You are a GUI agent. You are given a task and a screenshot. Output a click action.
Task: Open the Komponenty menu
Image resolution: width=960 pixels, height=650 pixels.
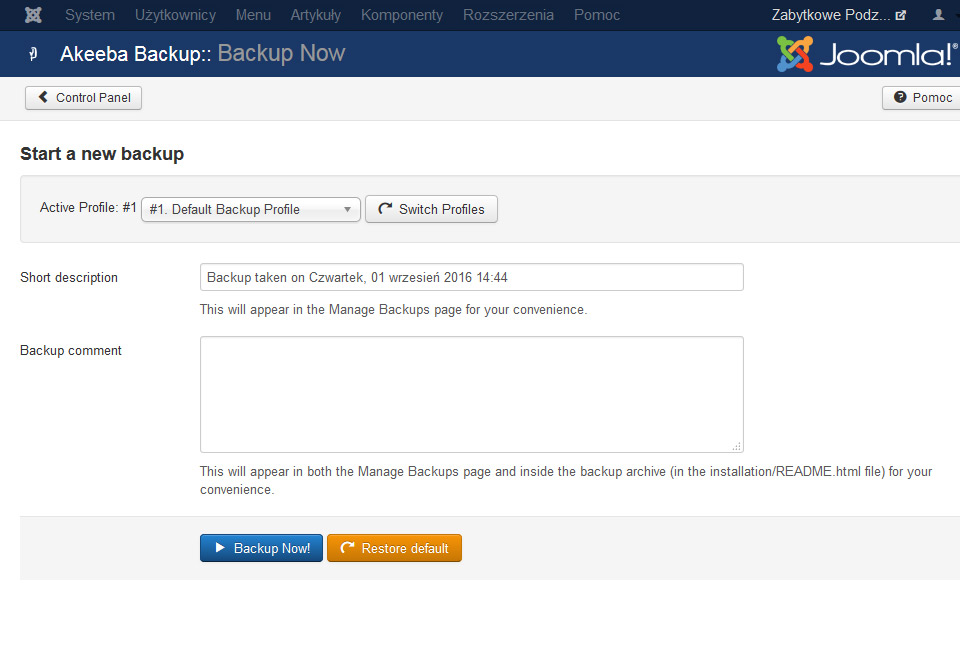(x=402, y=15)
